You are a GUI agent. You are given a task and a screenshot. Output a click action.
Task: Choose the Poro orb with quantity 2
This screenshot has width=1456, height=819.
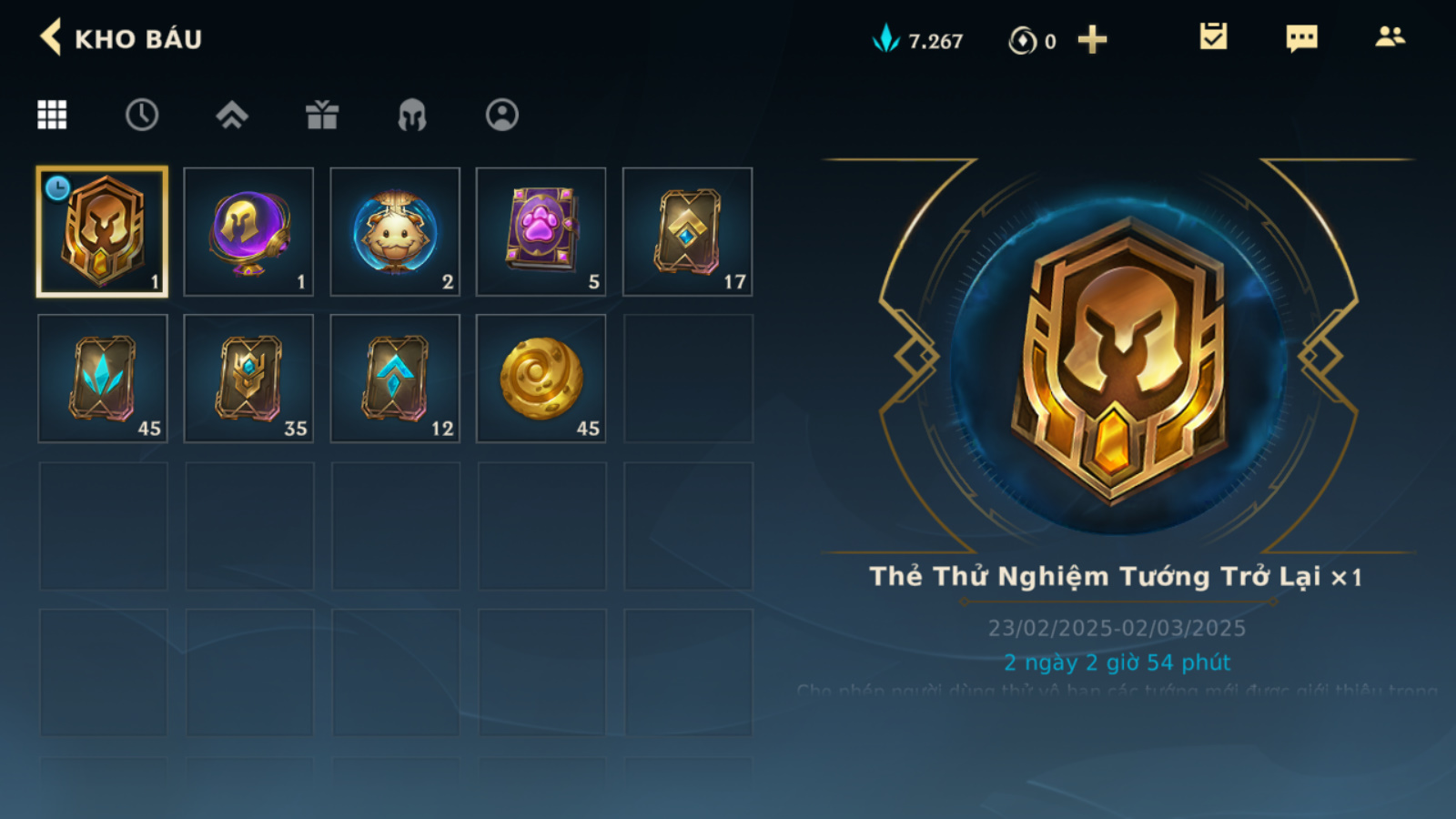pyautogui.click(x=395, y=232)
